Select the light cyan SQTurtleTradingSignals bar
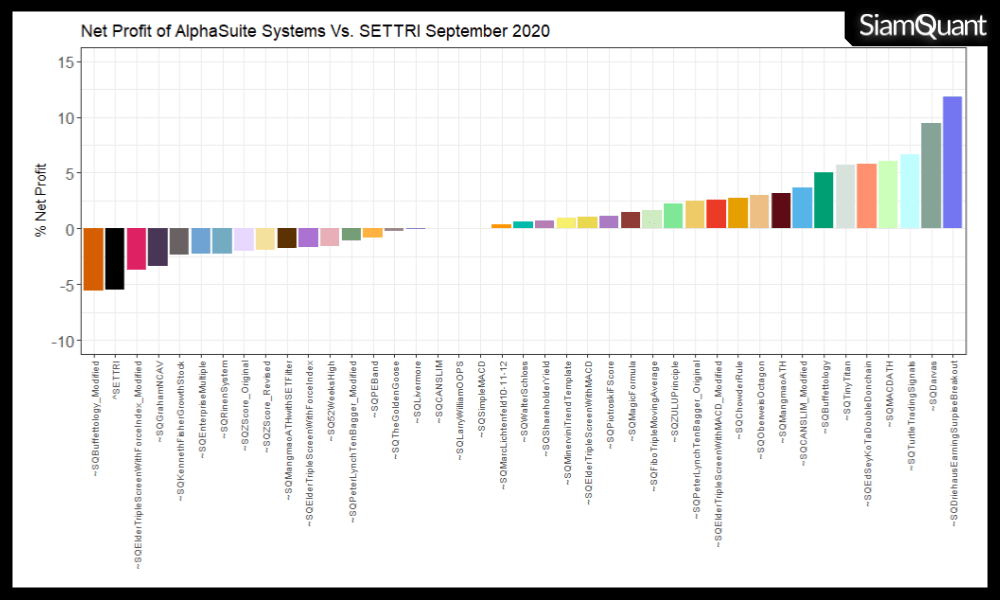 pyautogui.click(x=910, y=191)
